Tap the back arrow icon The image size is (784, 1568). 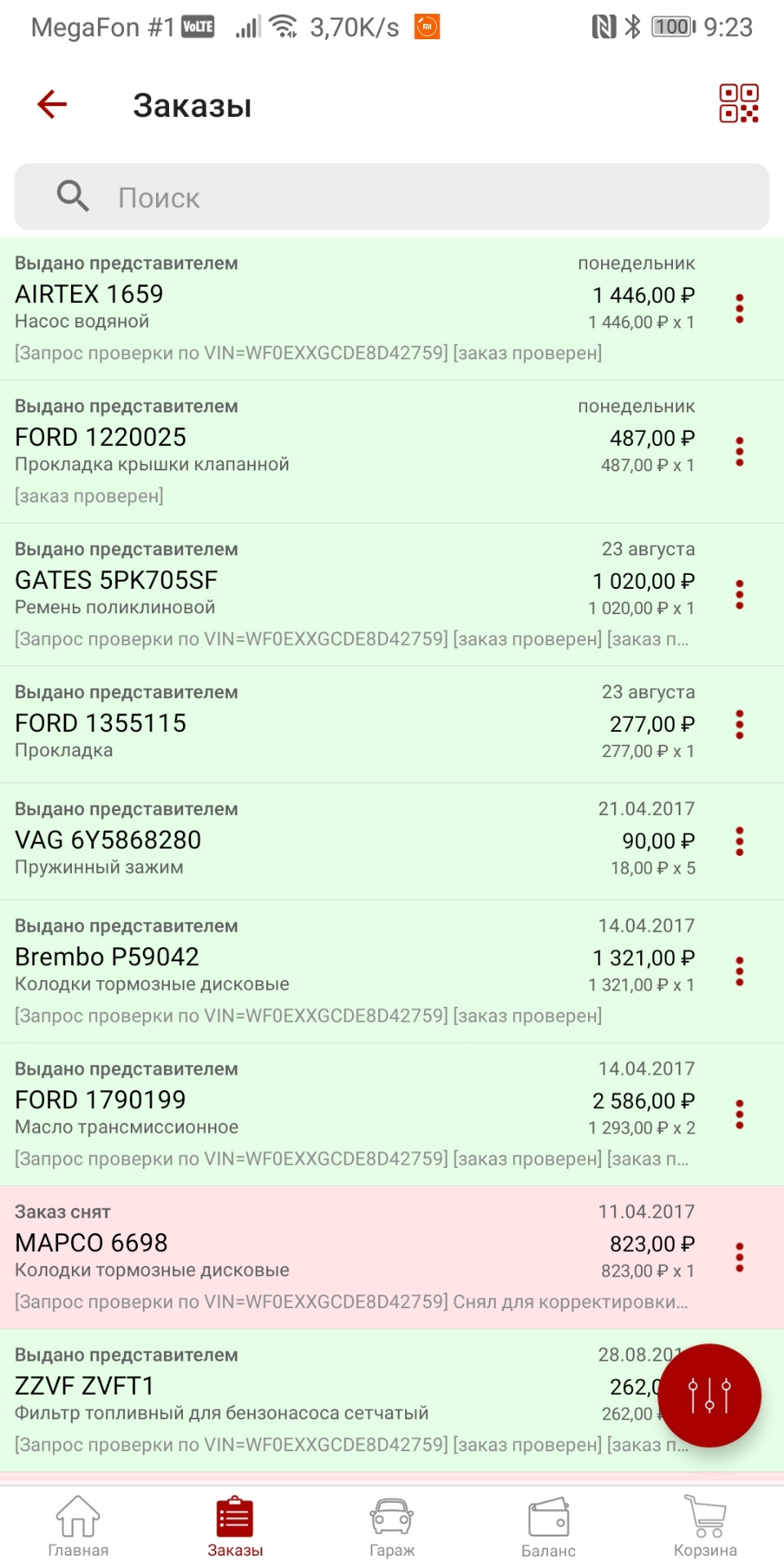52,105
